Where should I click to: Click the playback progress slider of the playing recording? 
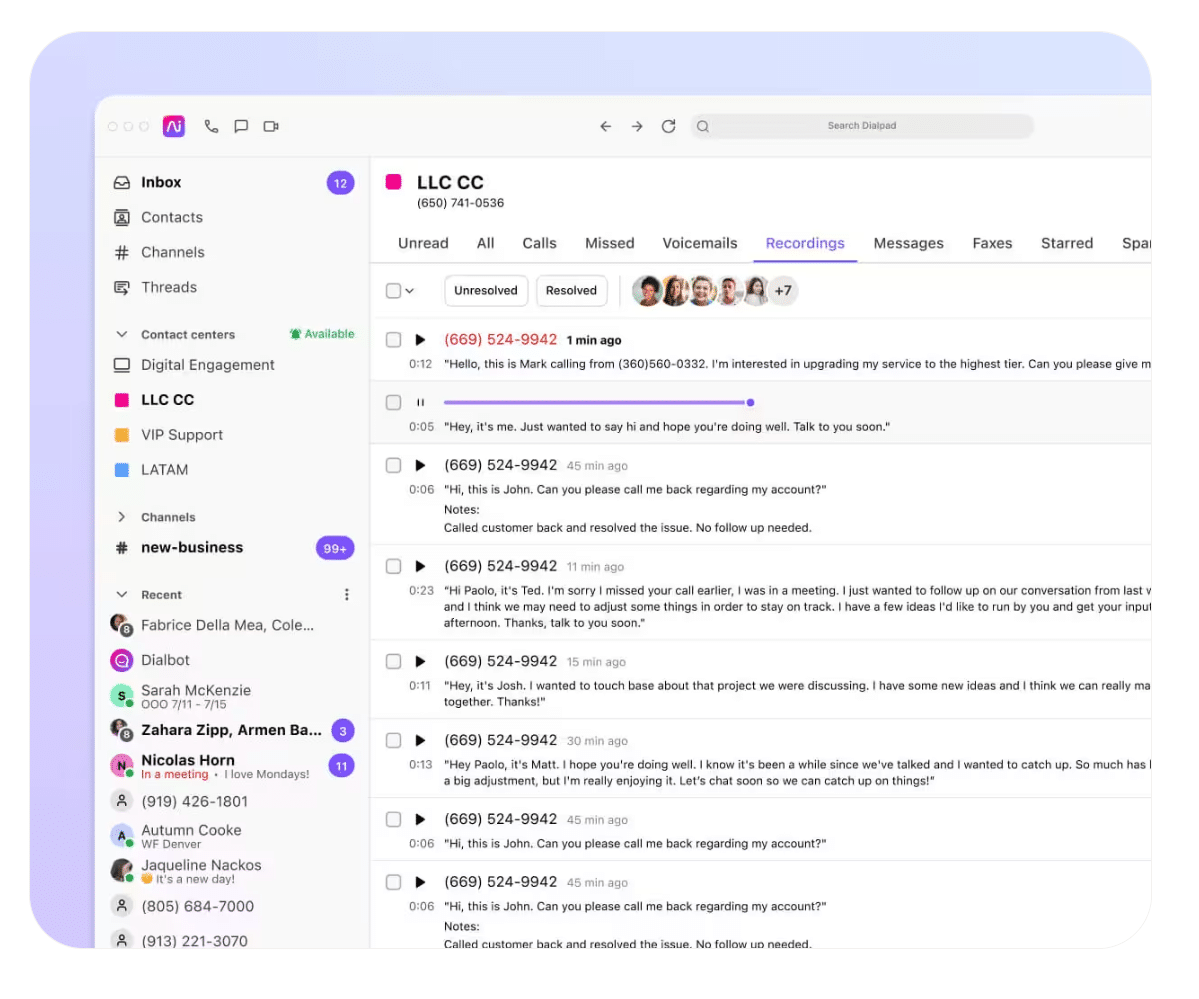(x=600, y=402)
